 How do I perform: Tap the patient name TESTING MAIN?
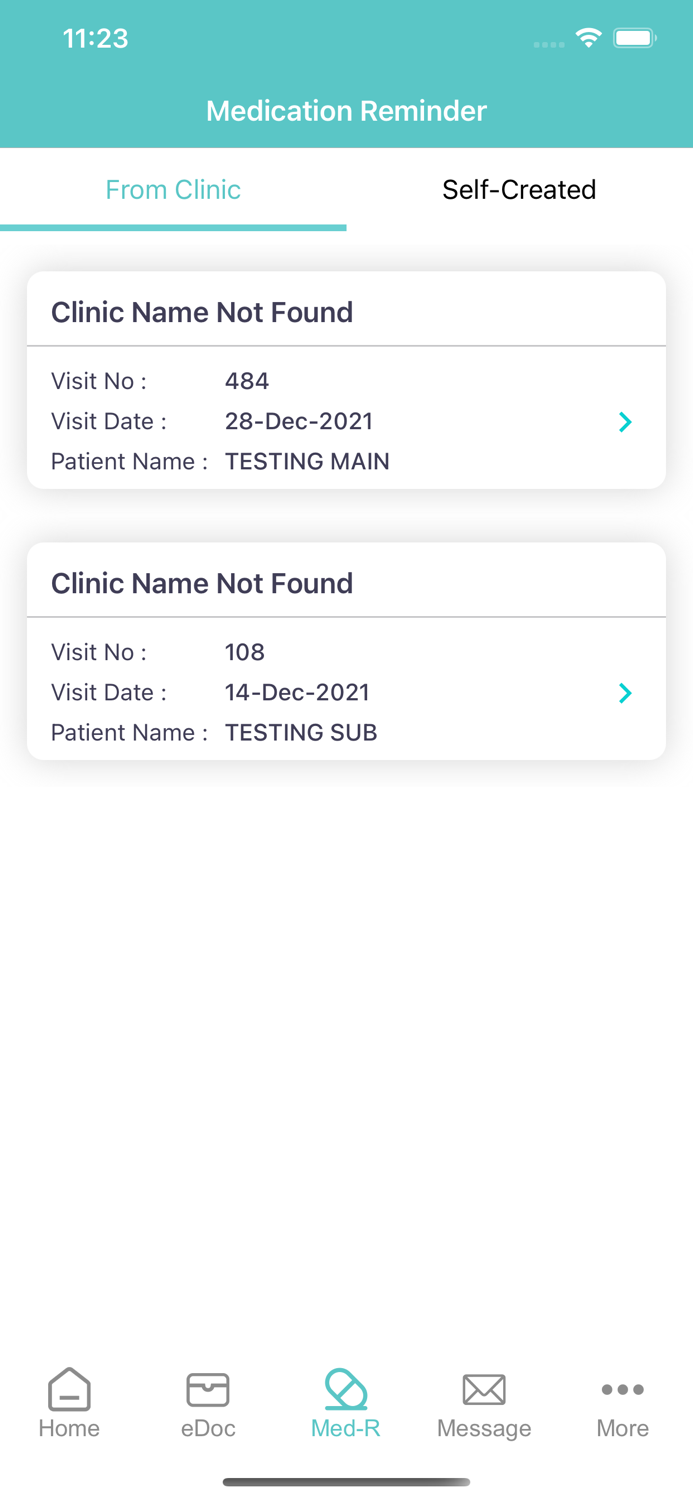pyautogui.click(x=307, y=461)
